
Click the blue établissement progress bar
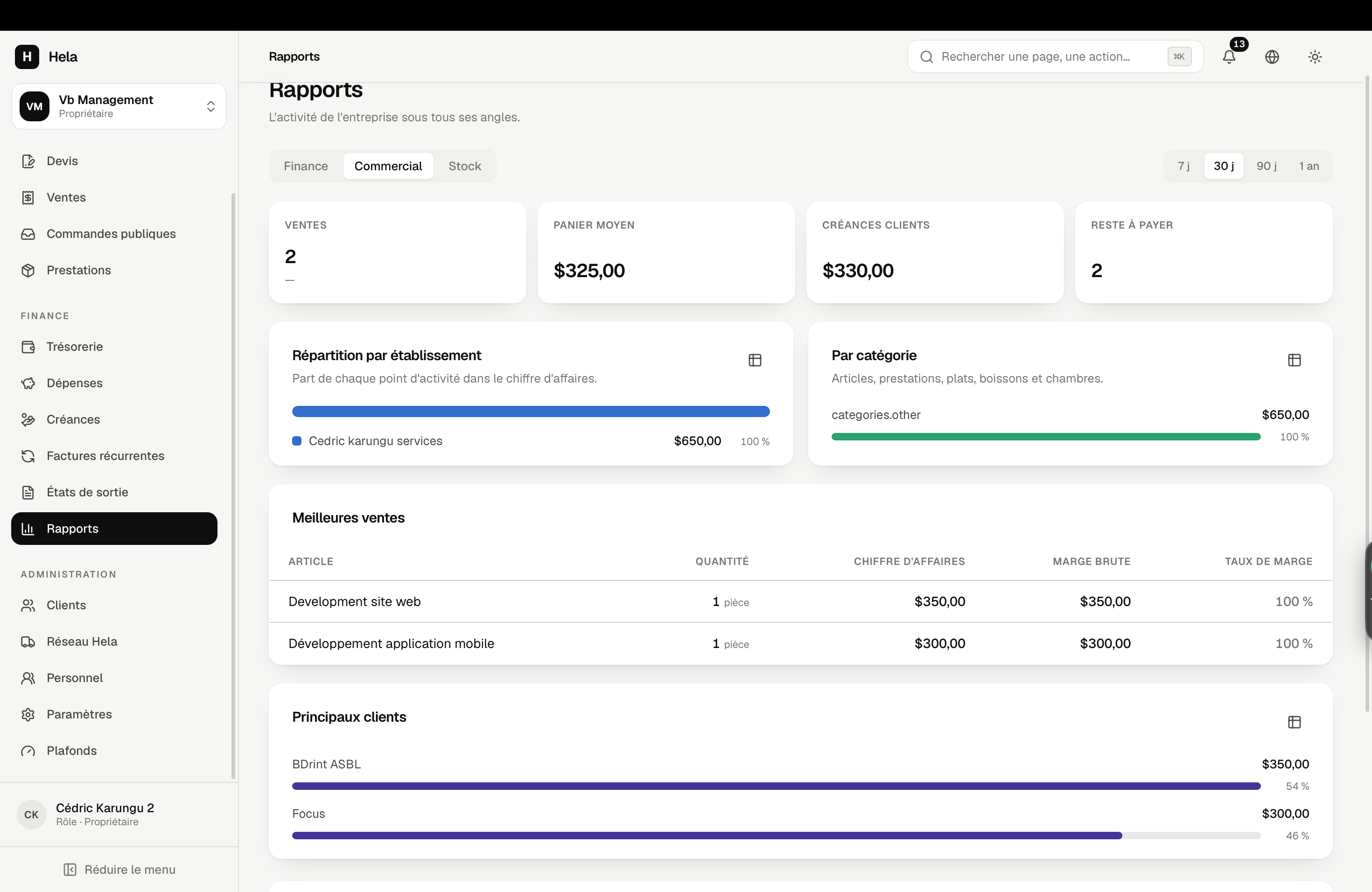[530, 411]
